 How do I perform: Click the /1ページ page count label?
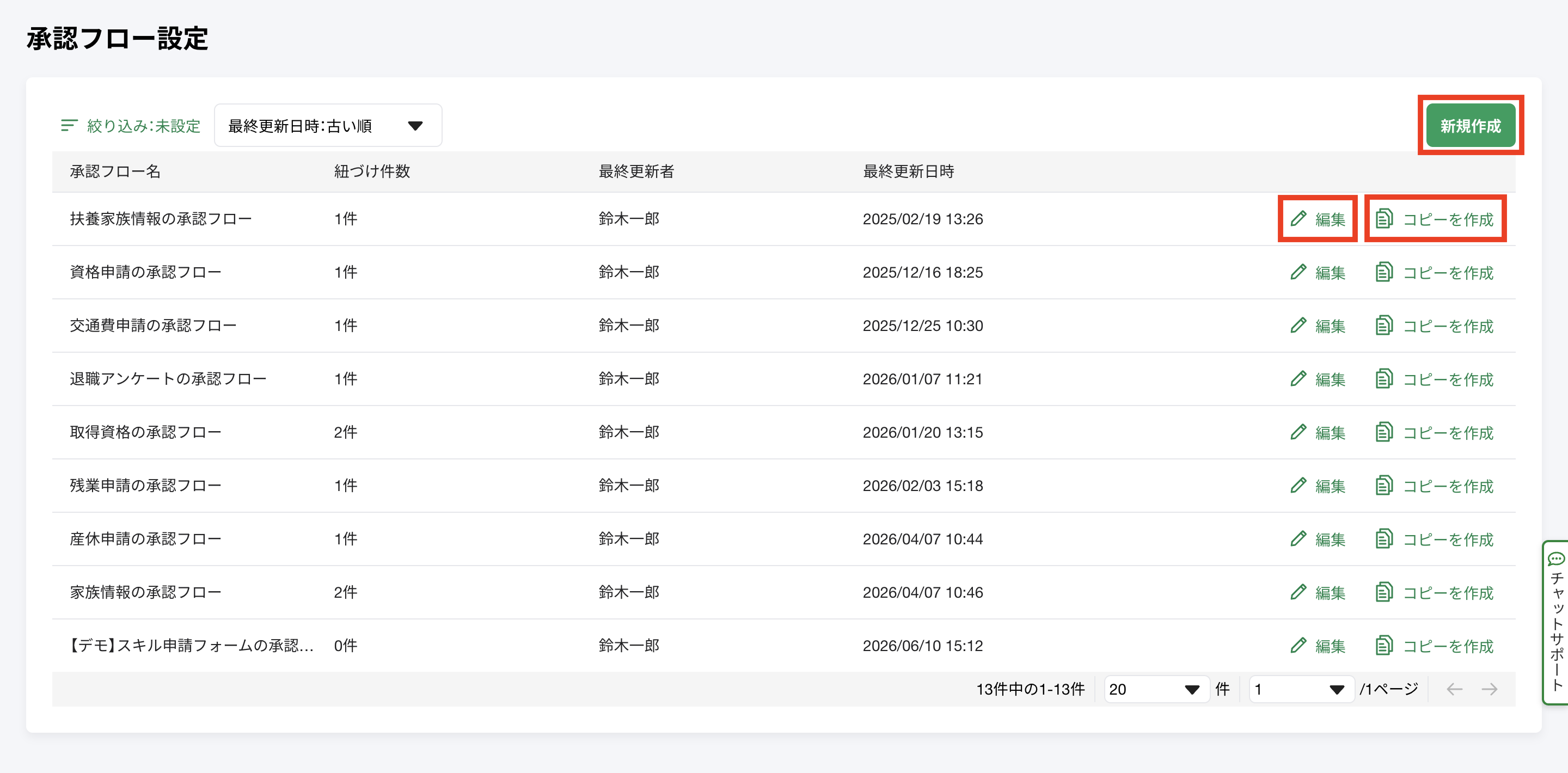[1389, 689]
